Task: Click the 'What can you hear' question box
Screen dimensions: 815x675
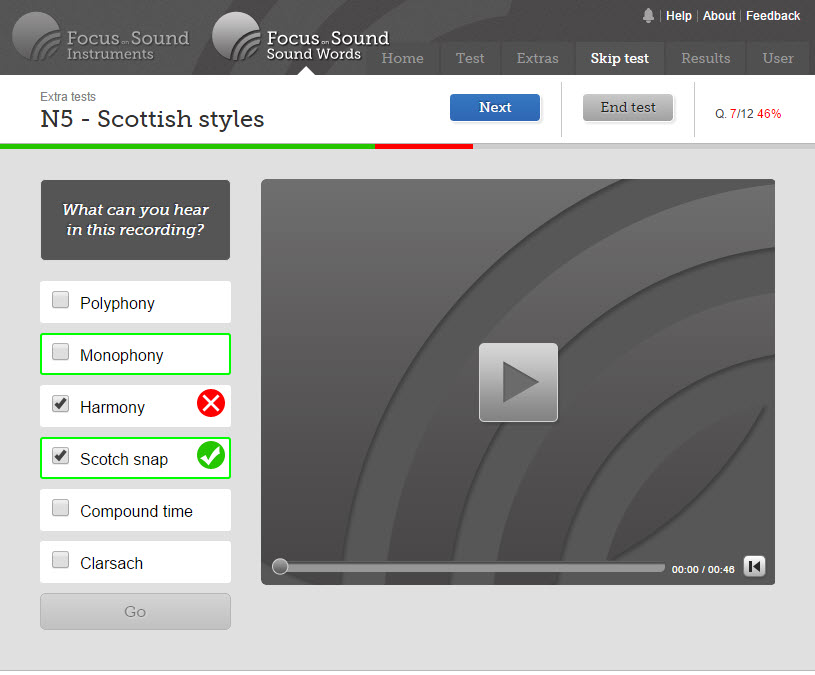Action: 135,220
